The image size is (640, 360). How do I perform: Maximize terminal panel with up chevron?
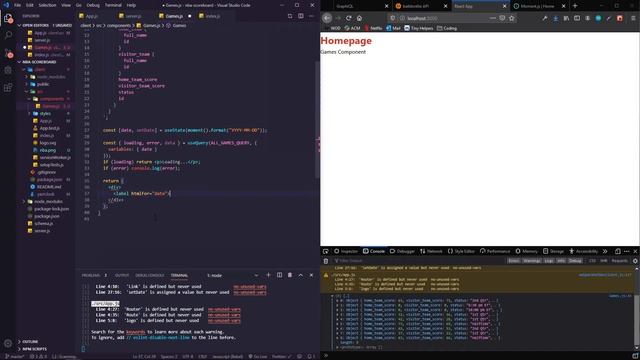(x=301, y=275)
